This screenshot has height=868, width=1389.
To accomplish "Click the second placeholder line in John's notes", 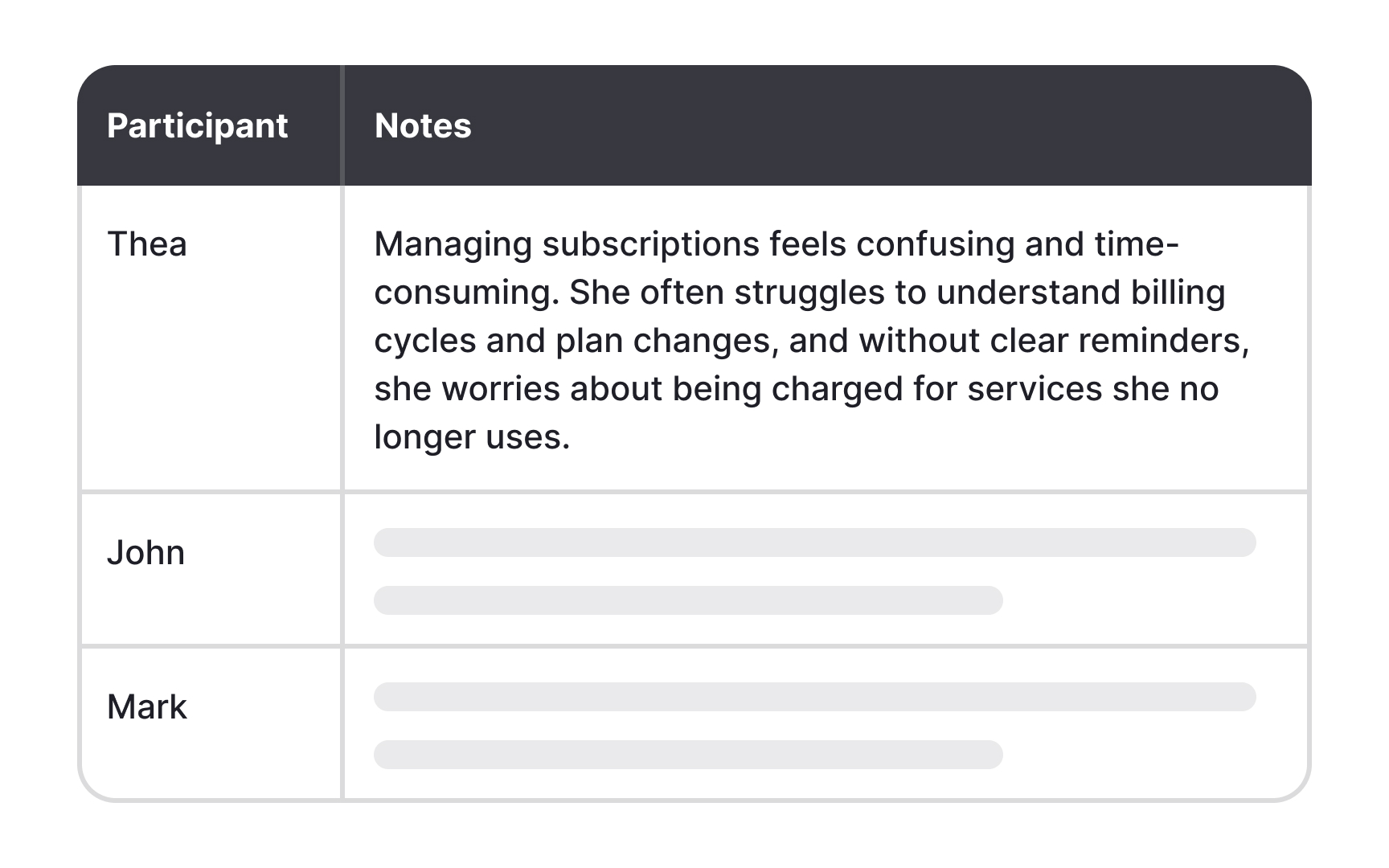I will click(x=688, y=600).
